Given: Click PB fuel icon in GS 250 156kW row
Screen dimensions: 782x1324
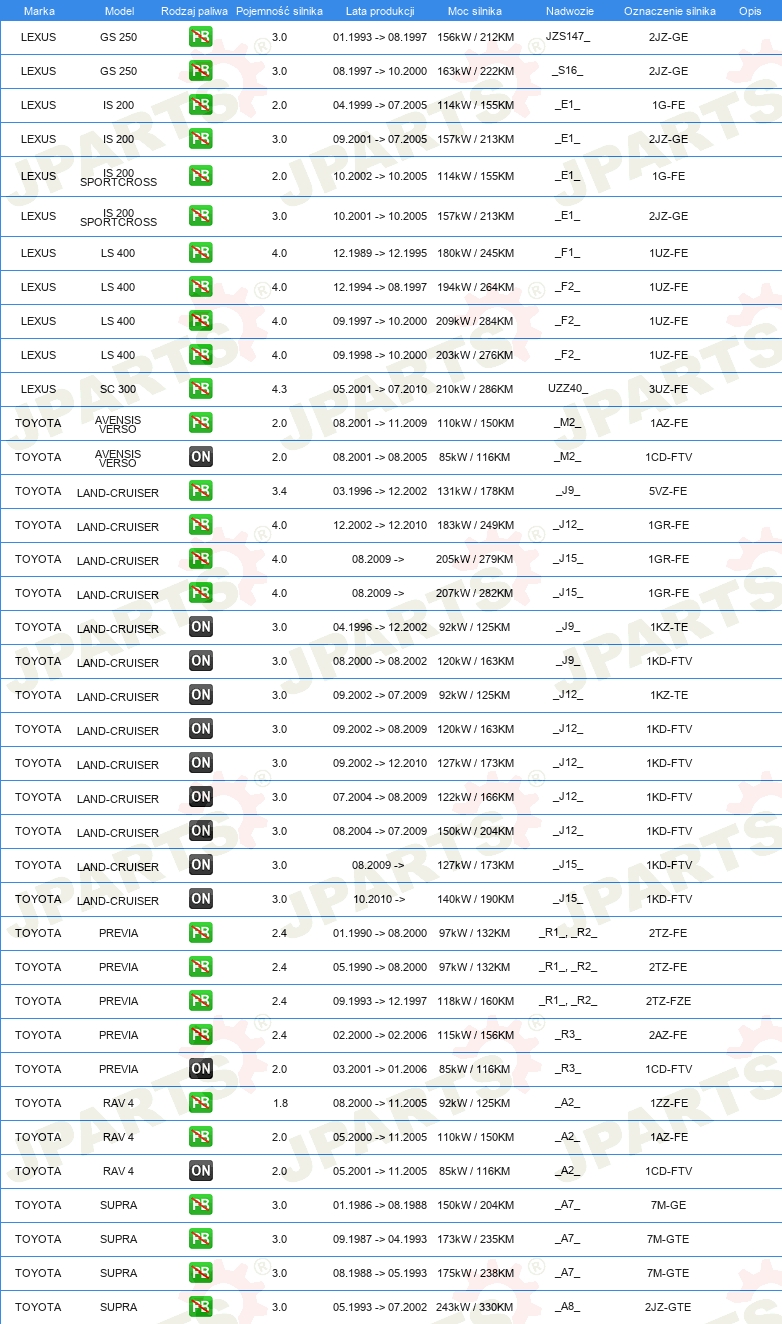Looking at the screenshot, I should [x=201, y=37].
